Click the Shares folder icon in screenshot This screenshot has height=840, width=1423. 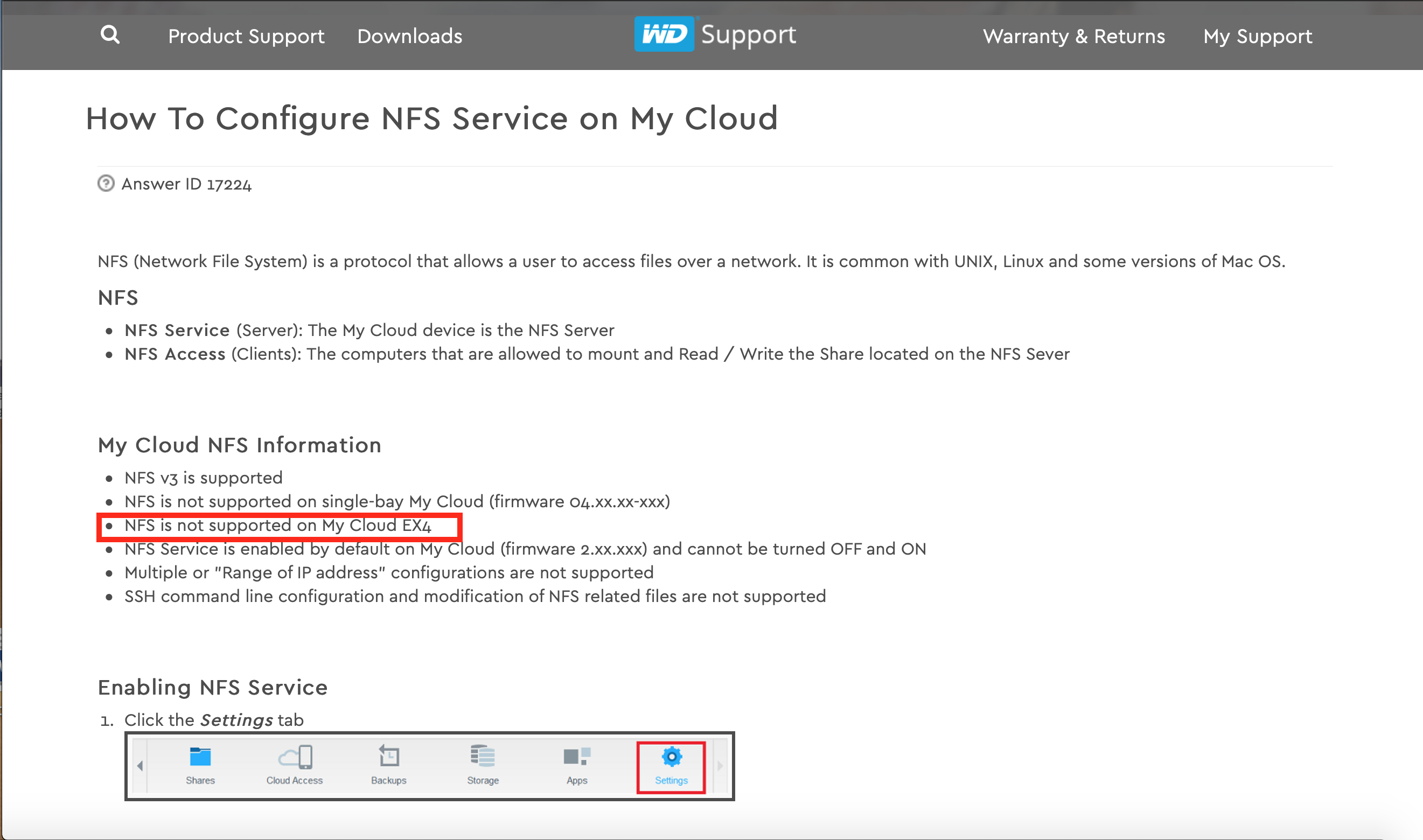pos(200,757)
